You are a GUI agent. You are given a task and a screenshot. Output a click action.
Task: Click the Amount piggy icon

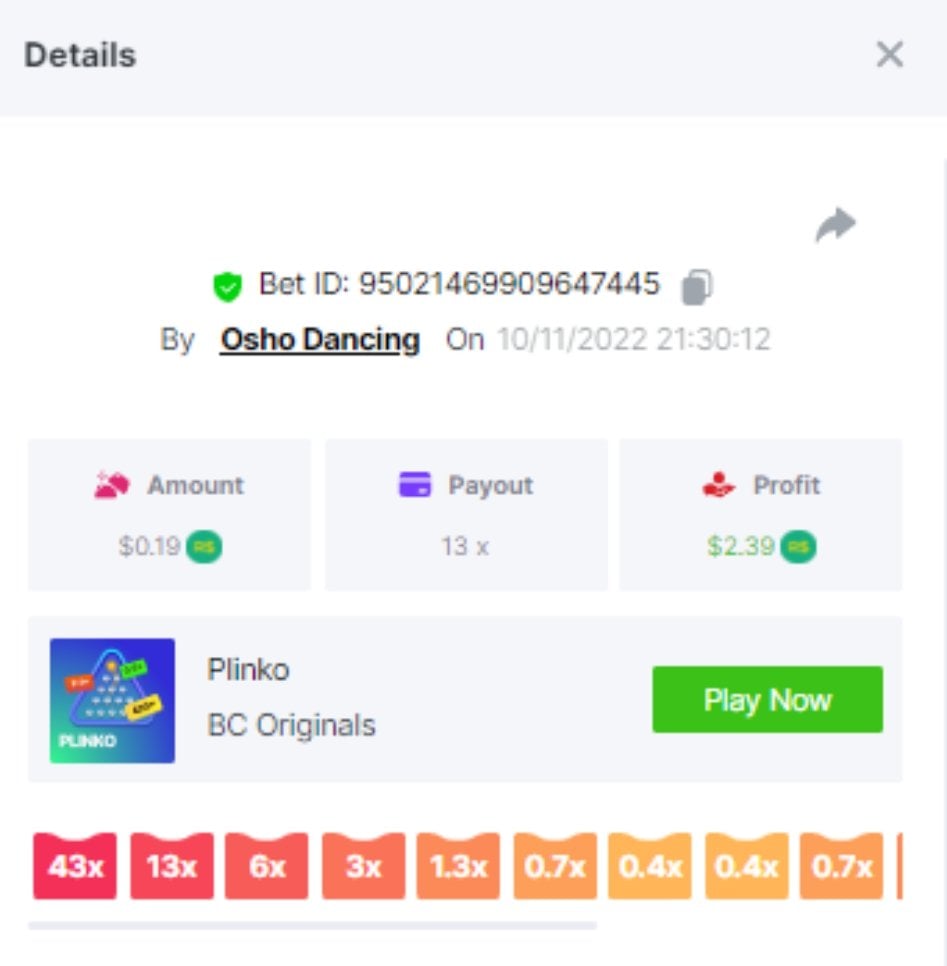(x=112, y=484)
